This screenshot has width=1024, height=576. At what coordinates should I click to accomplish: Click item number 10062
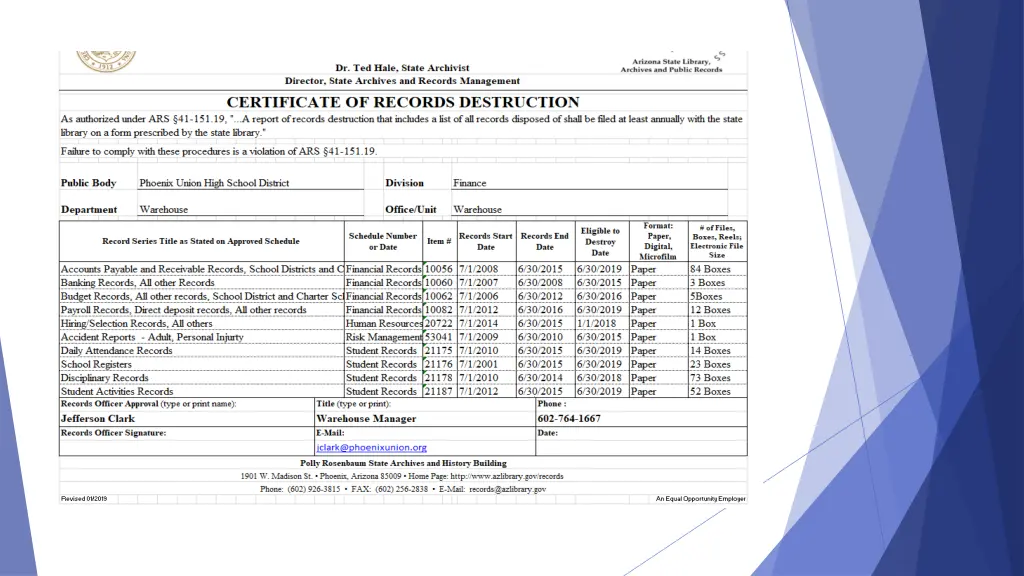[x=438, y=296]
